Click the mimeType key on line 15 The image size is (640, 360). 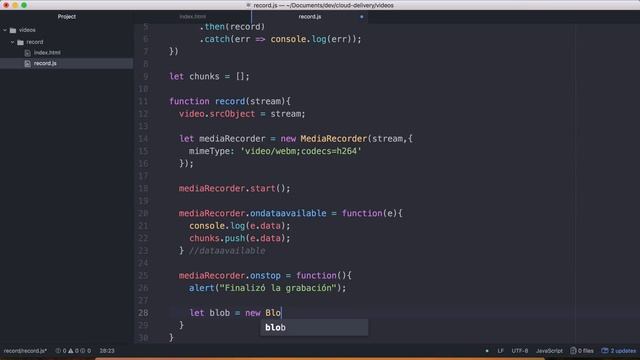coord(211,151)
